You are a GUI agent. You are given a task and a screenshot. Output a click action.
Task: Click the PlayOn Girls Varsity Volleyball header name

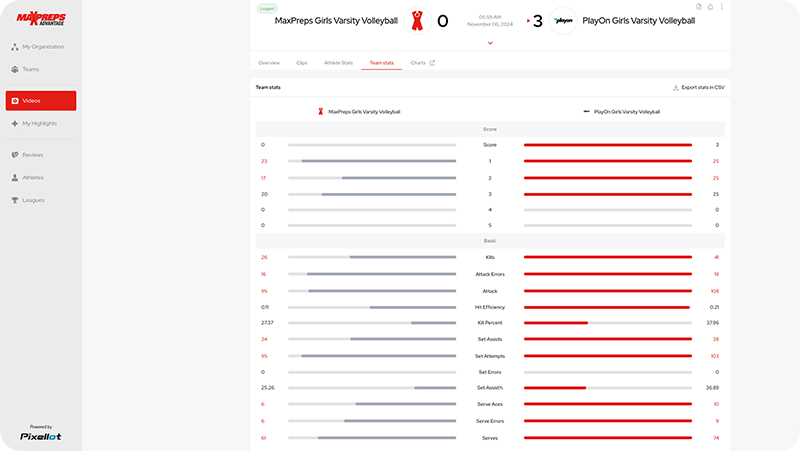click(639, 21)
